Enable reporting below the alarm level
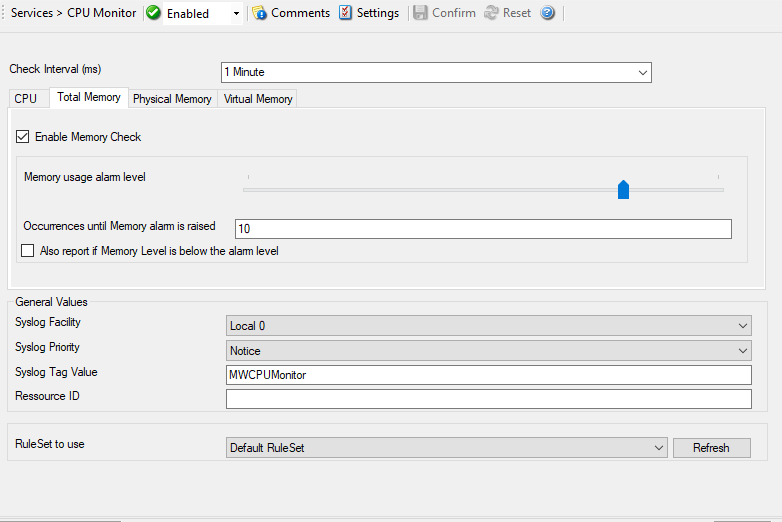 tap(28, 251)
